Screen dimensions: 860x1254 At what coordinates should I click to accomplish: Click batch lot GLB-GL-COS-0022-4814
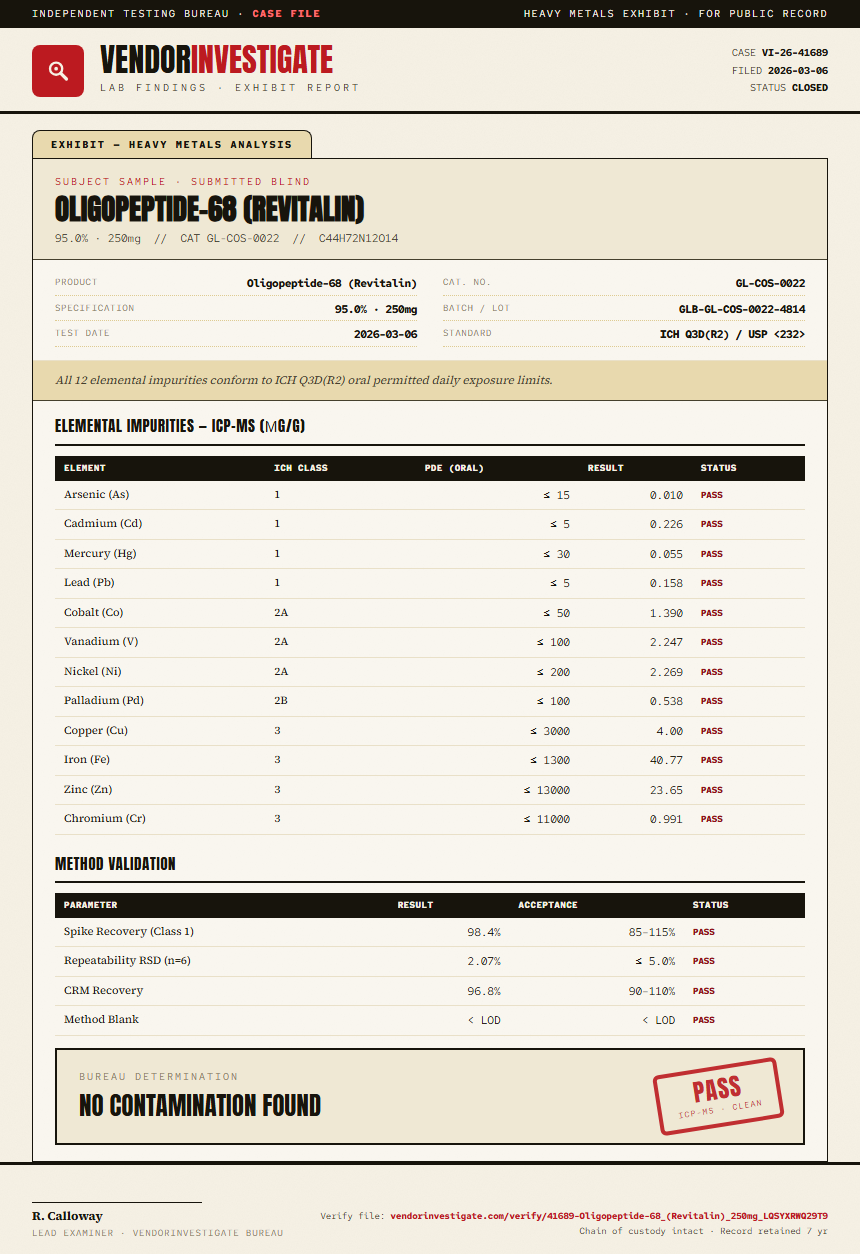[x=742, y=309]
